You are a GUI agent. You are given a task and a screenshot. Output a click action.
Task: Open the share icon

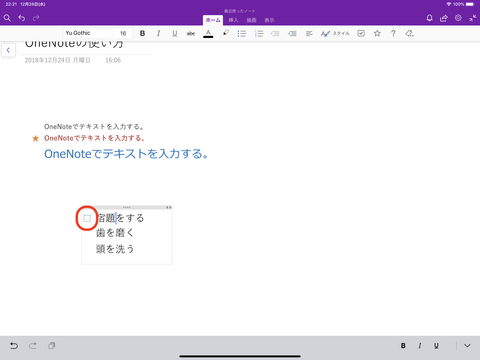tap(444, 18)
